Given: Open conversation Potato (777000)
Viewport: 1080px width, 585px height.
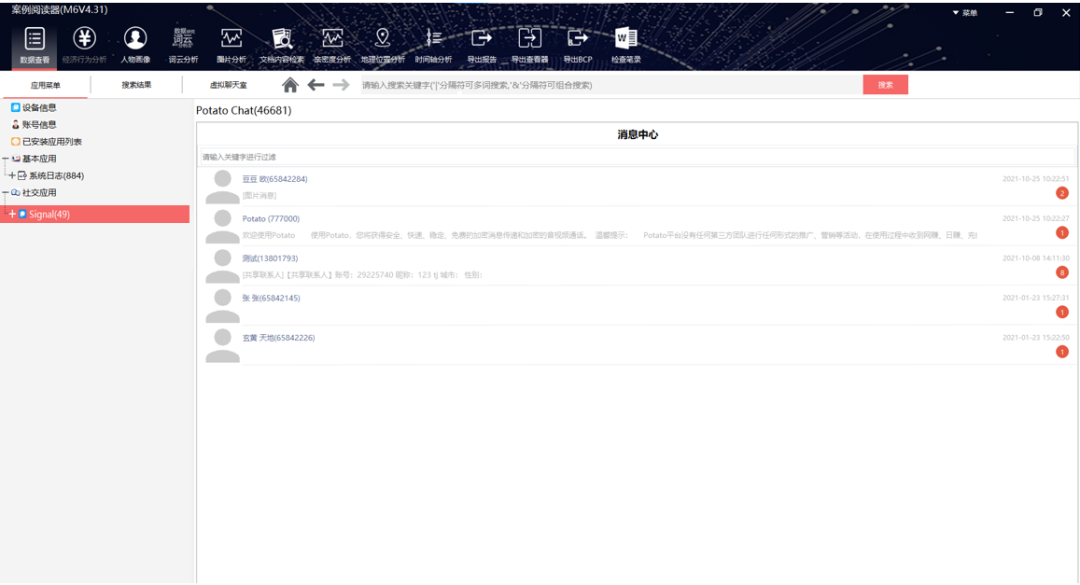Looking at the screenshot, I should [271, 219].
